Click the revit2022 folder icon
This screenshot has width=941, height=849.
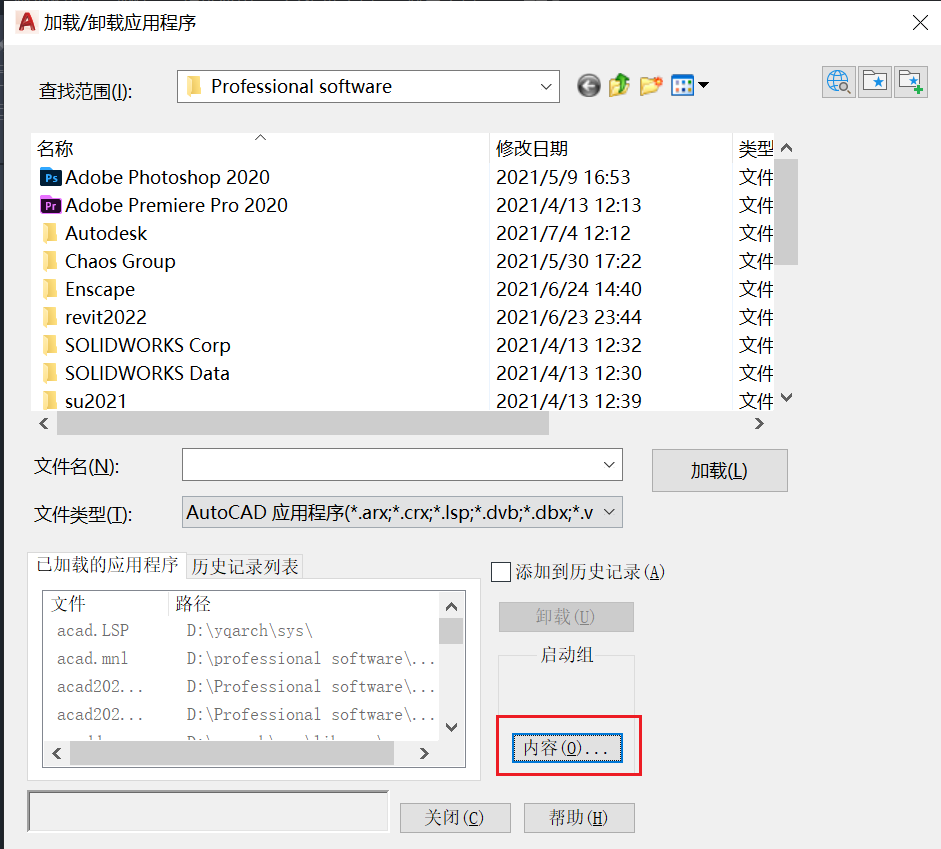point(51,317)
